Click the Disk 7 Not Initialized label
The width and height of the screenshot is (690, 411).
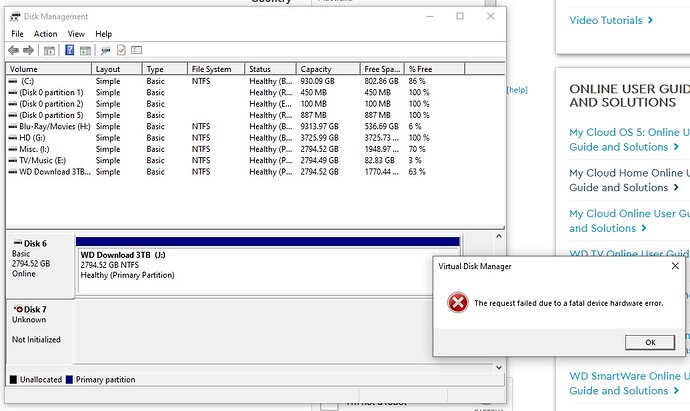[x=36, y=340]
